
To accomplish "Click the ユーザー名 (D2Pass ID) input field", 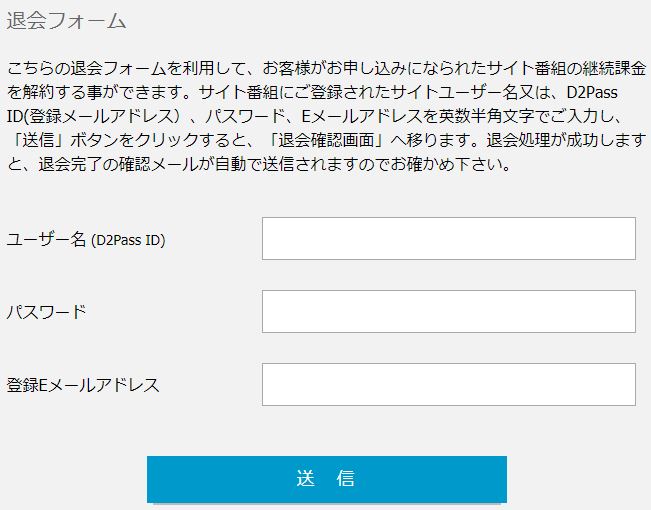I will click(x=448, y=238).
